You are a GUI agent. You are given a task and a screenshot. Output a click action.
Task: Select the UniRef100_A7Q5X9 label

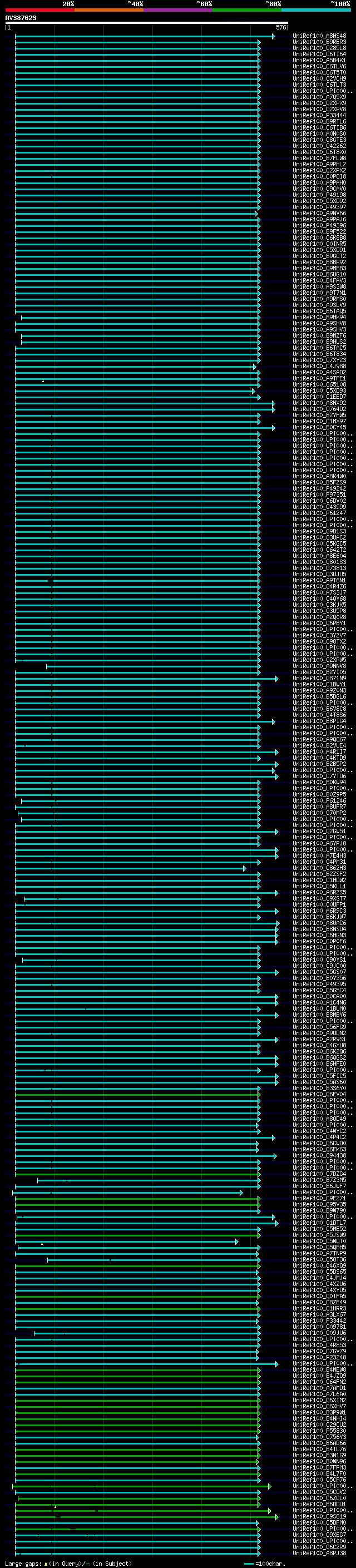pos(319,97)
